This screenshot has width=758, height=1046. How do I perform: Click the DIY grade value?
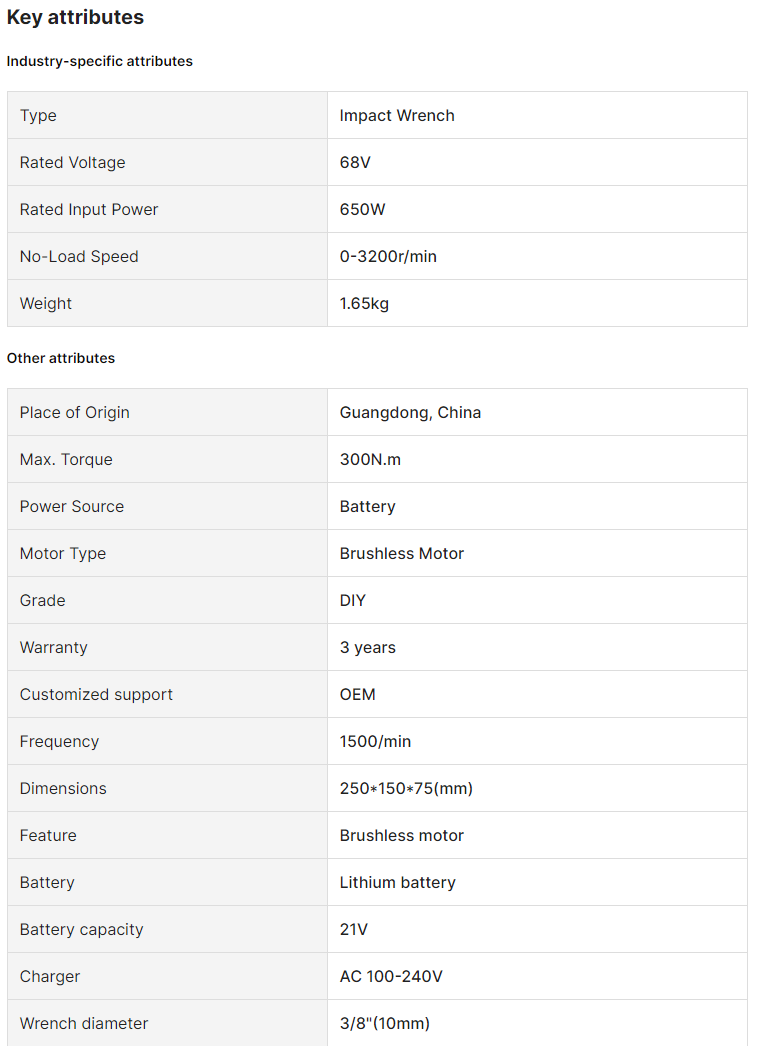[353, 600]
